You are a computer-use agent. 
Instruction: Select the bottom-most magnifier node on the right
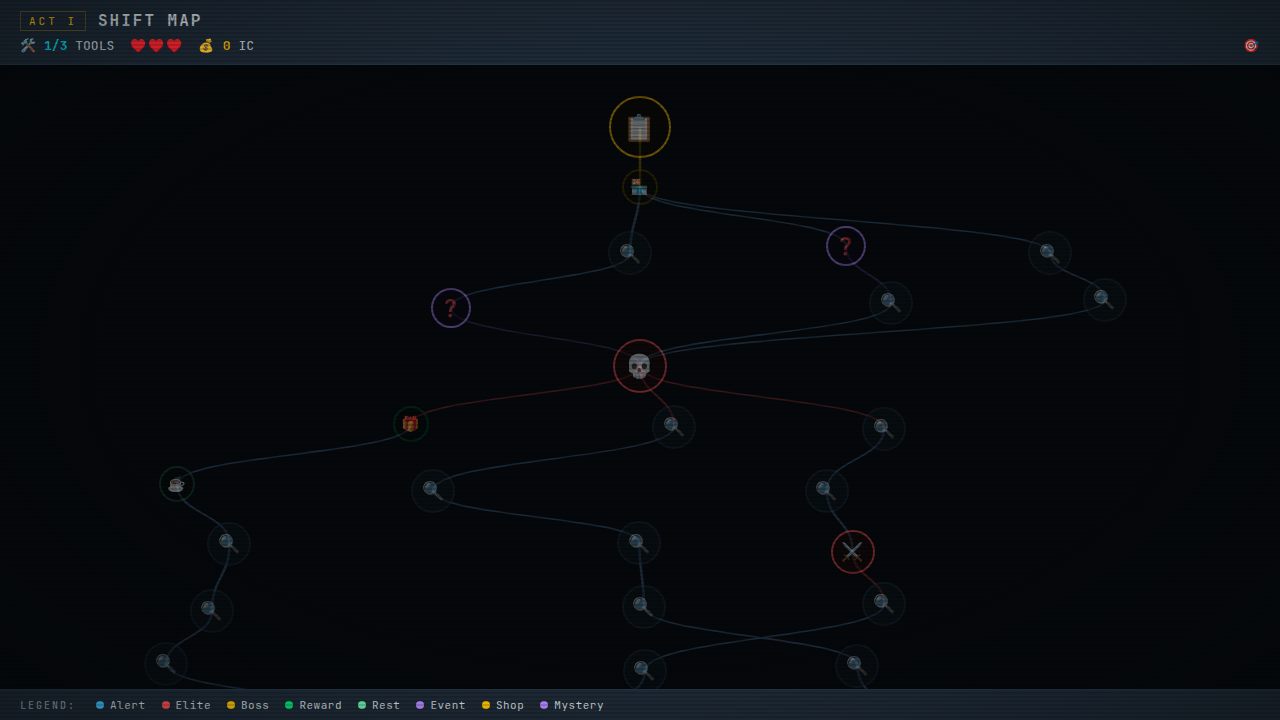click(857, 665)
